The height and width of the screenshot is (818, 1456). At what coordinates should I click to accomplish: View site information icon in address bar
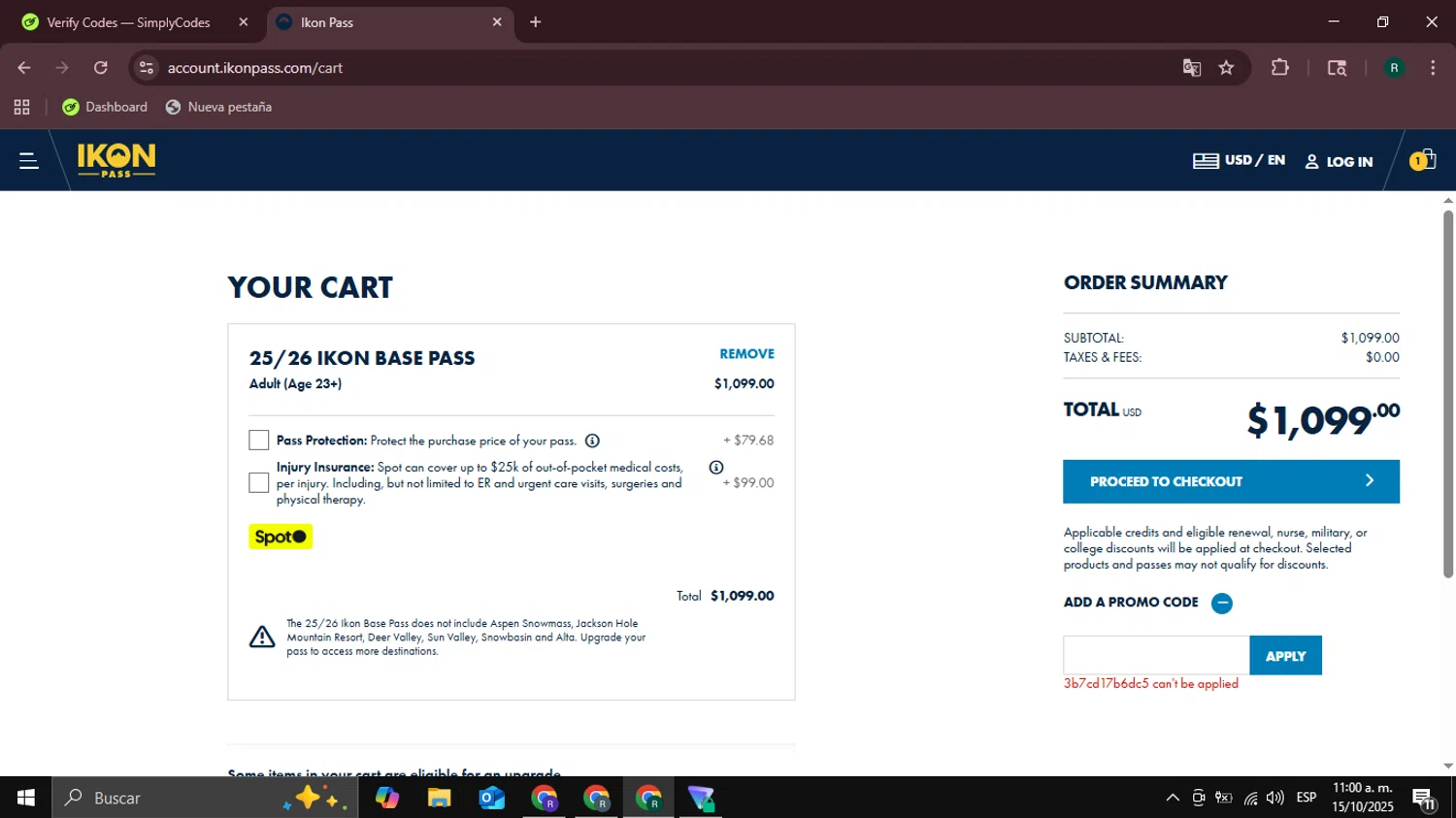pyautogui.click(x=147, y=68)
